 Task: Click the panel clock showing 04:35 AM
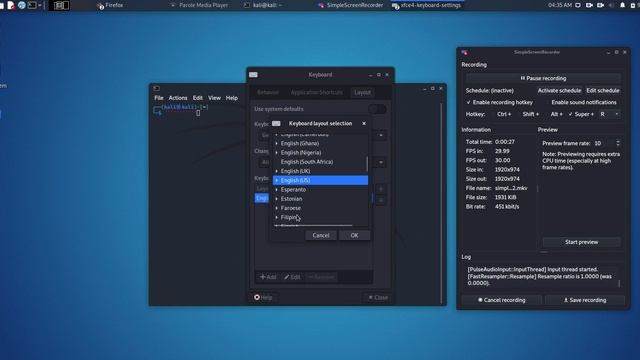point(560,5)
